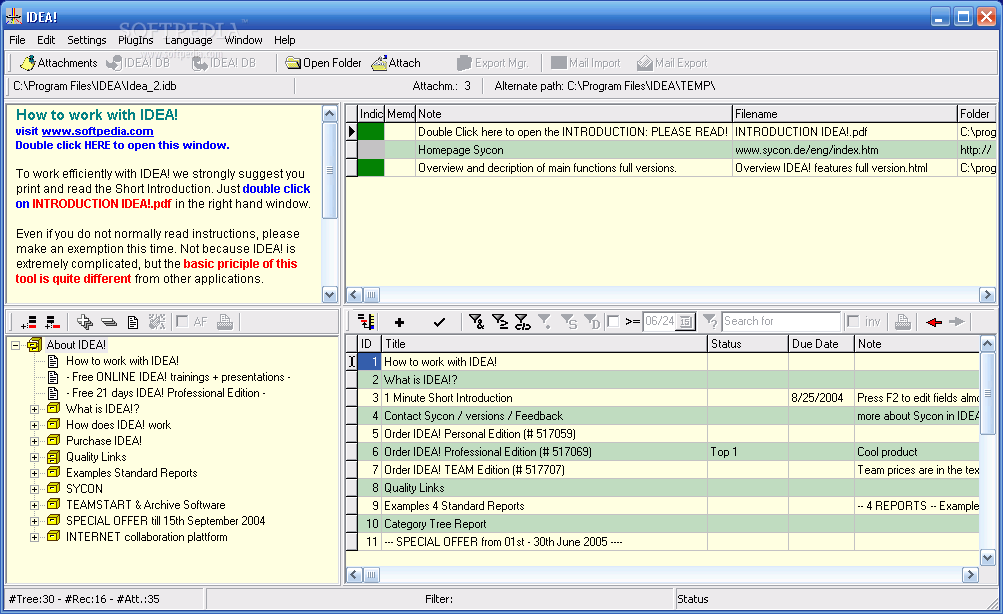The image size is (1003, 614).
Task: Open the calendar picker on the date field
Action: click(686, 321)
